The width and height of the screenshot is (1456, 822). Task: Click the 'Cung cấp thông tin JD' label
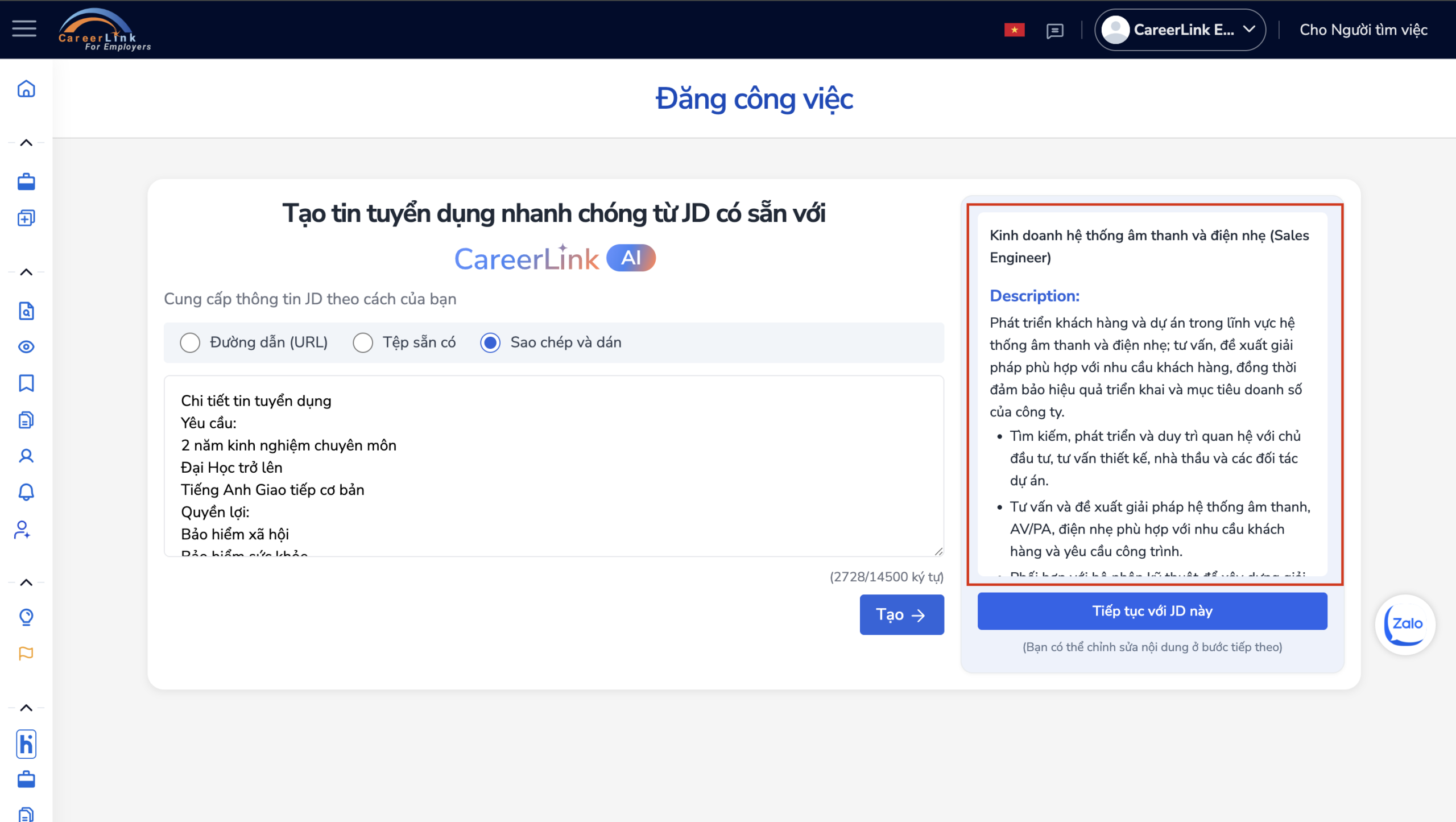click(310, 299)
